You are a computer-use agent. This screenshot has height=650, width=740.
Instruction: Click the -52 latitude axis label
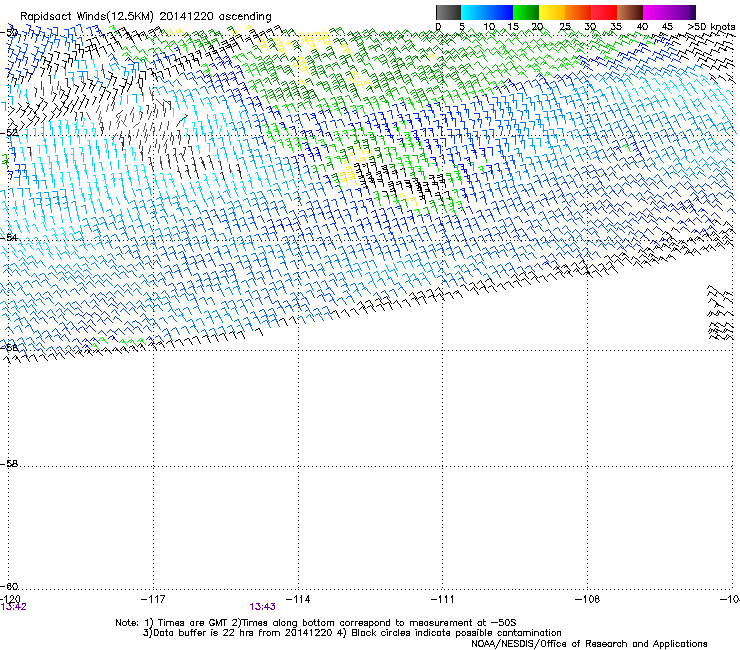pos(9,133)
